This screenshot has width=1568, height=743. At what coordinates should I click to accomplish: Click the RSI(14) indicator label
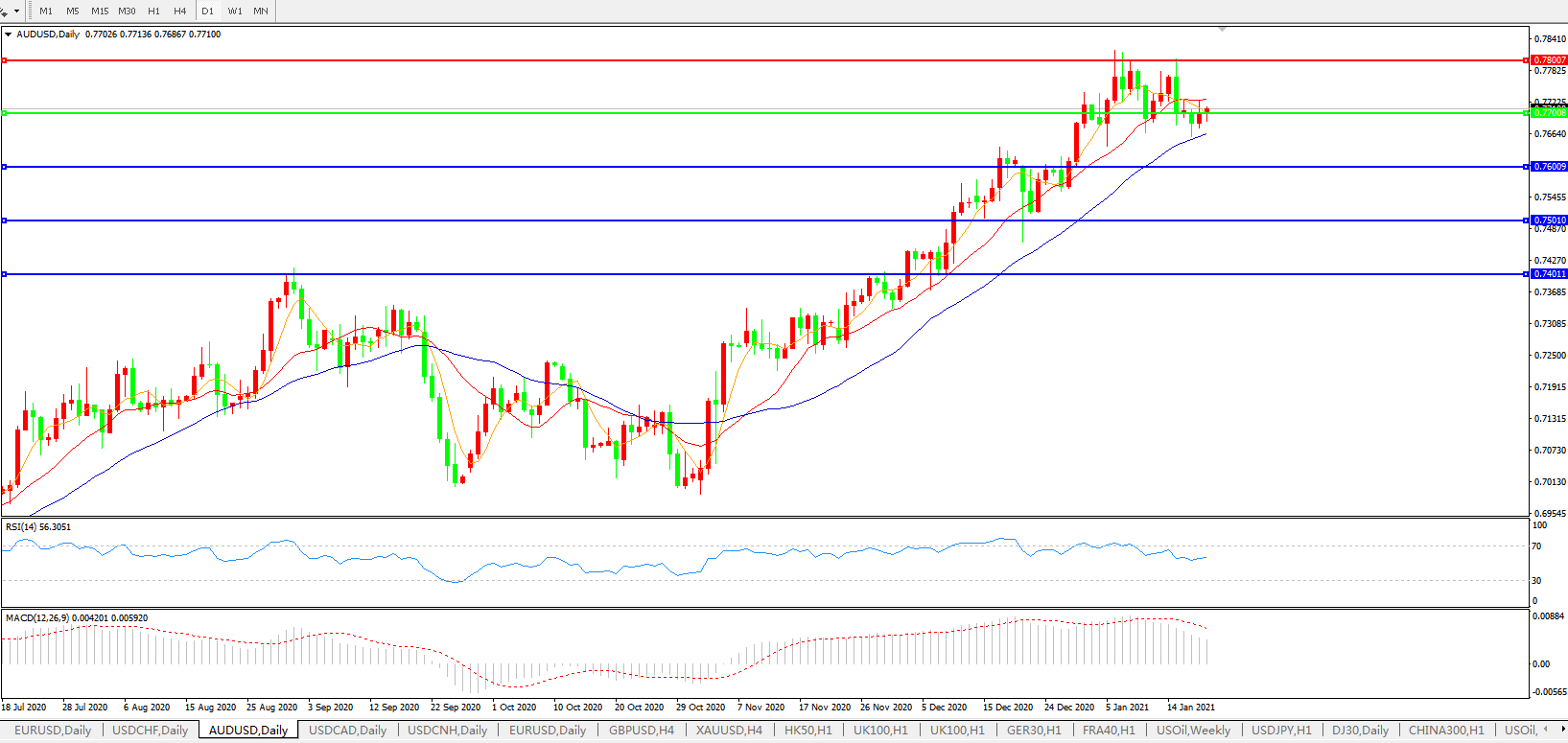click(x=38, y=527)
